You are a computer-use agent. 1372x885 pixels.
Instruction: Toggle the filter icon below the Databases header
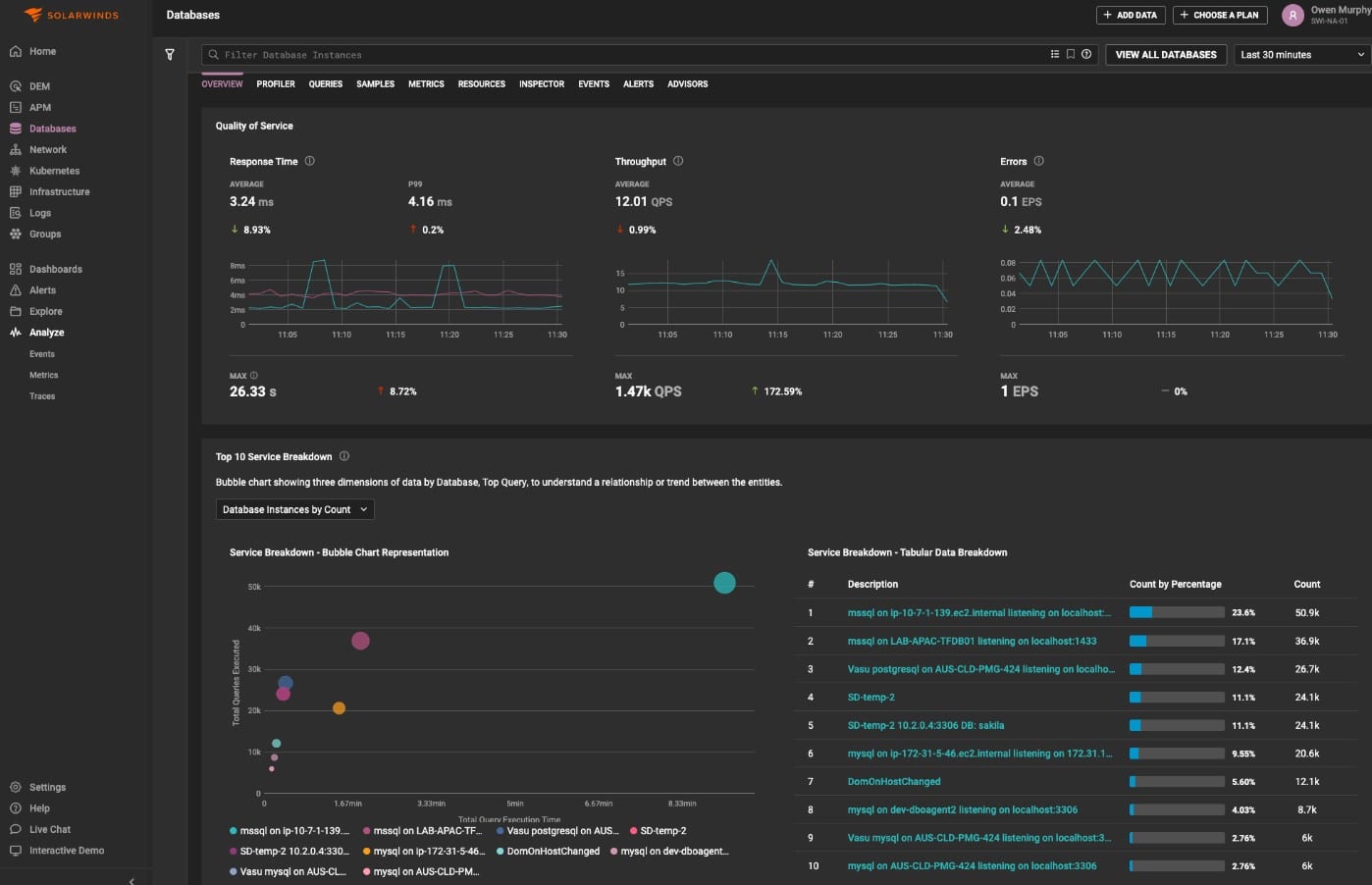coord(170,55)
